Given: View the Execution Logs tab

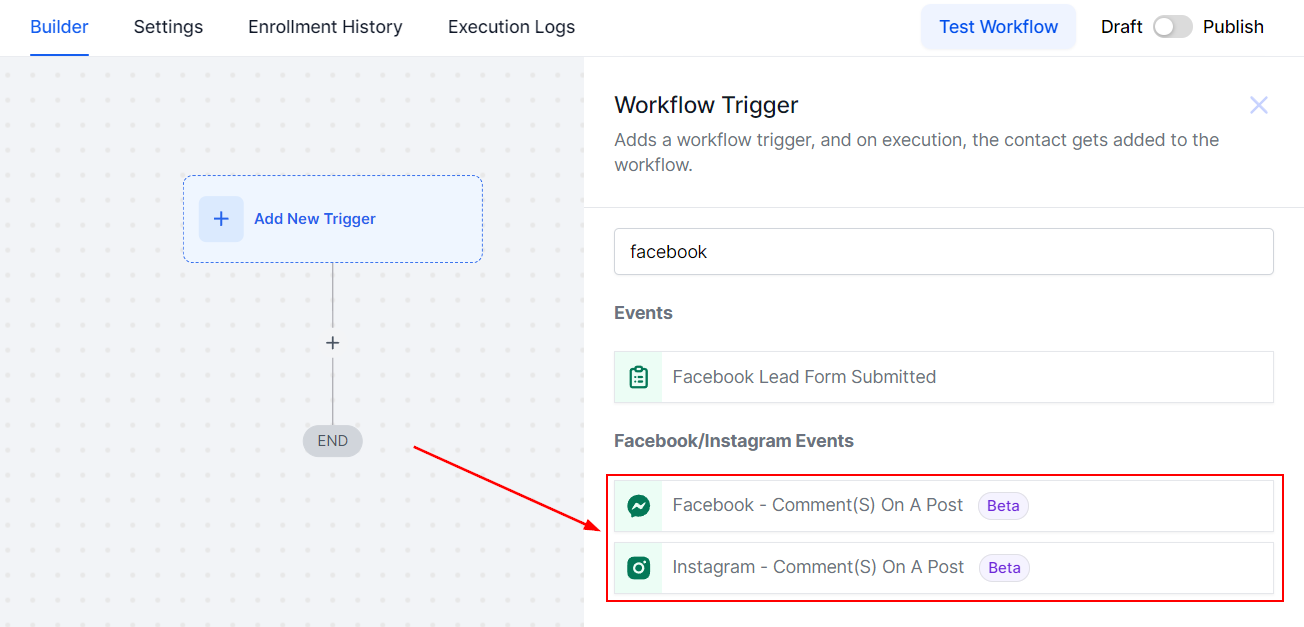Looking at the screenshot, I should click(511, 27).
